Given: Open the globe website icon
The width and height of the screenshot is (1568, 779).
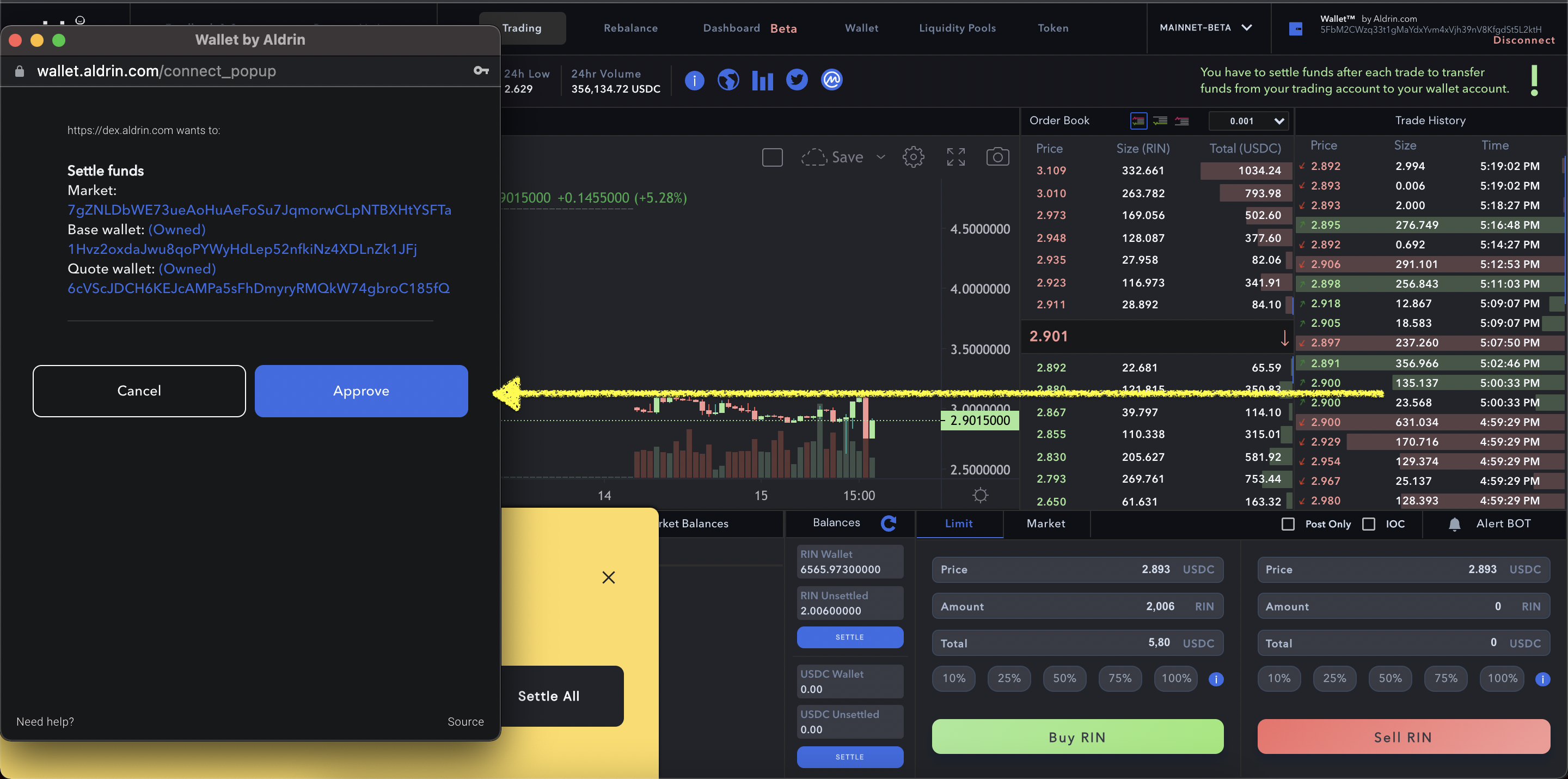Looking at the screenshot, I should (x=728, y=80).
